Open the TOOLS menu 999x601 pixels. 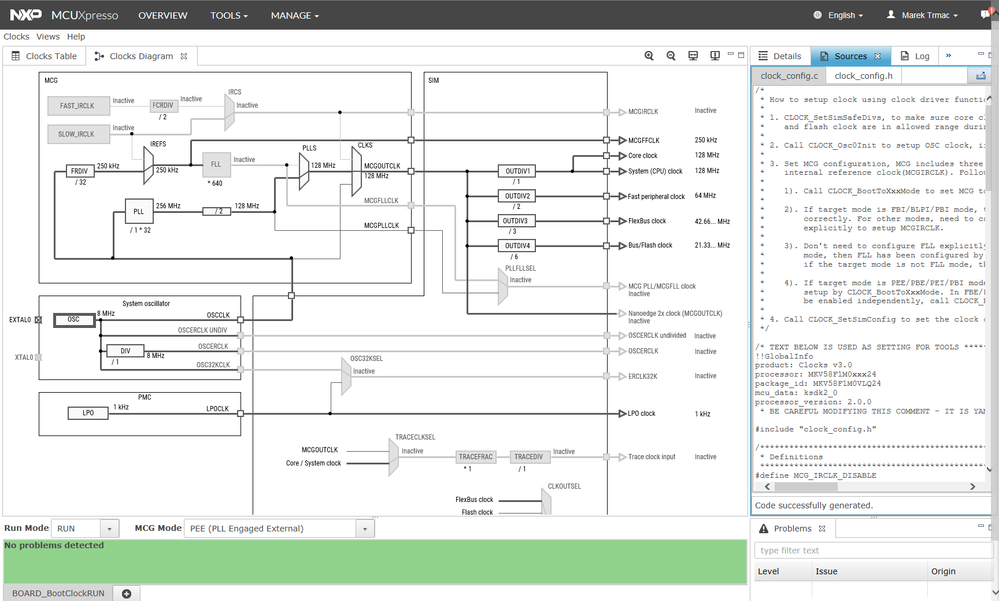pyautogui.click(x=228, y=16)
